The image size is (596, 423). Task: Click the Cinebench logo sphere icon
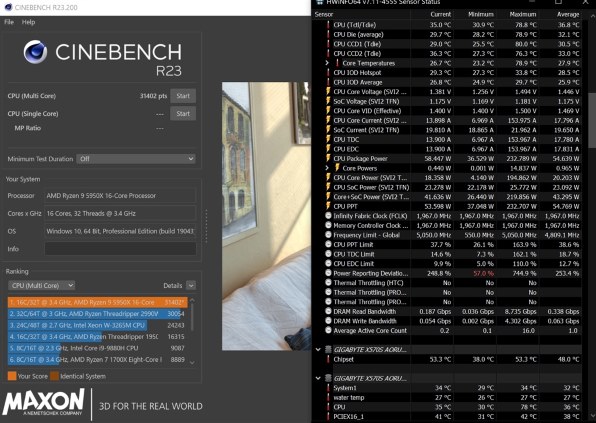pos(35,52)
